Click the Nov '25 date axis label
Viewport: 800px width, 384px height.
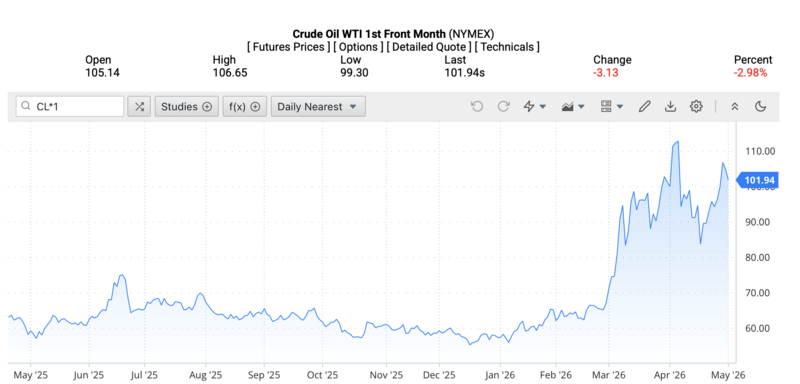386,375
